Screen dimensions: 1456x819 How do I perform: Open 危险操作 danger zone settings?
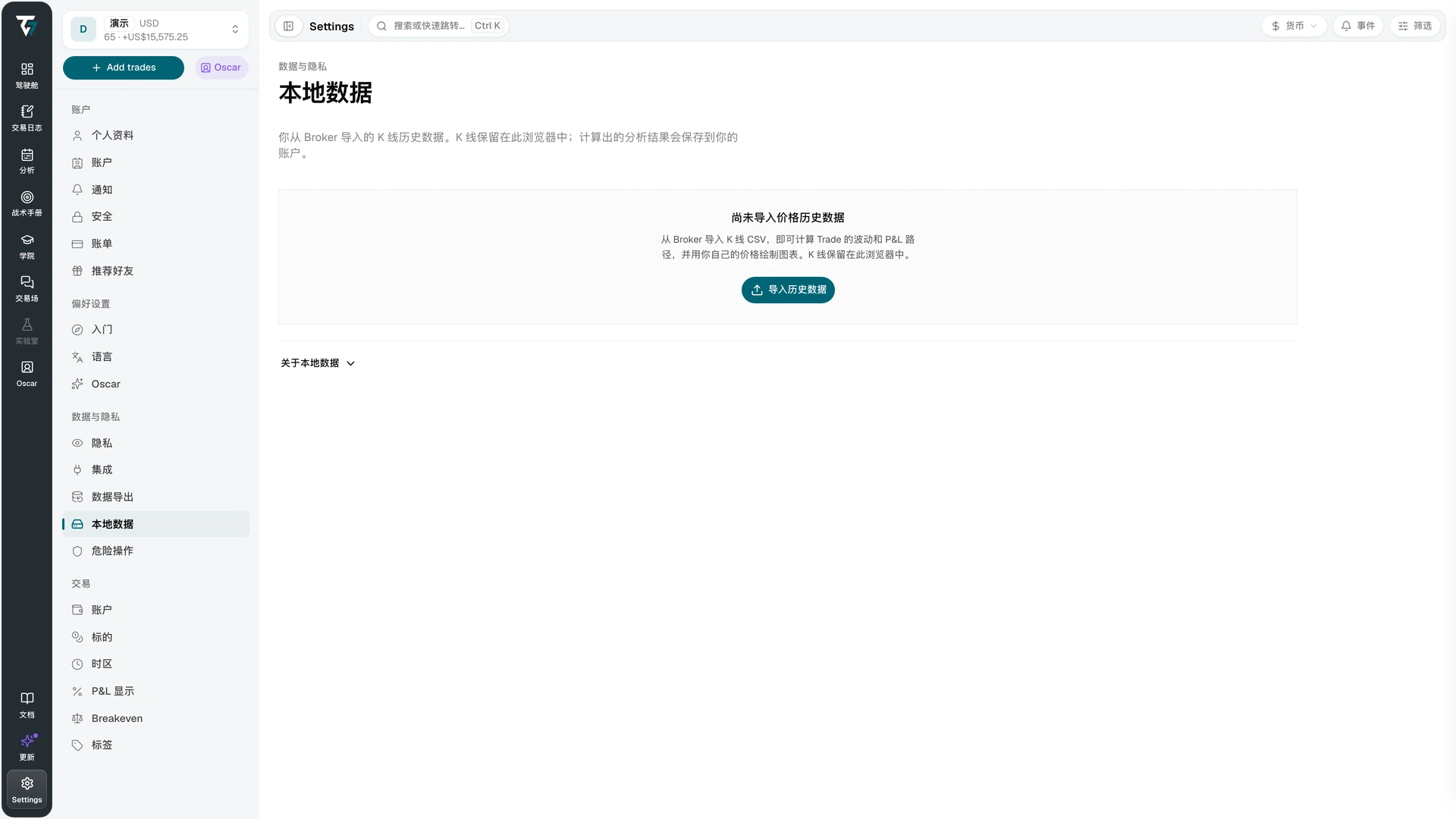(x=155, y=551)
